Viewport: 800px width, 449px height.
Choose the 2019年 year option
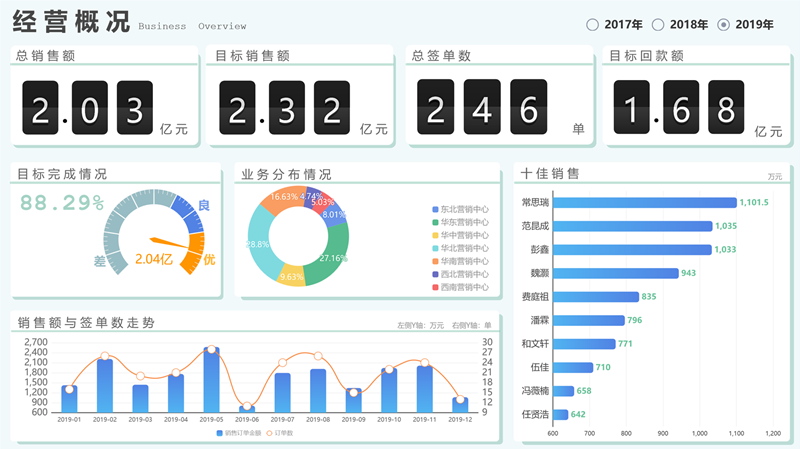(x=723, y=24)
